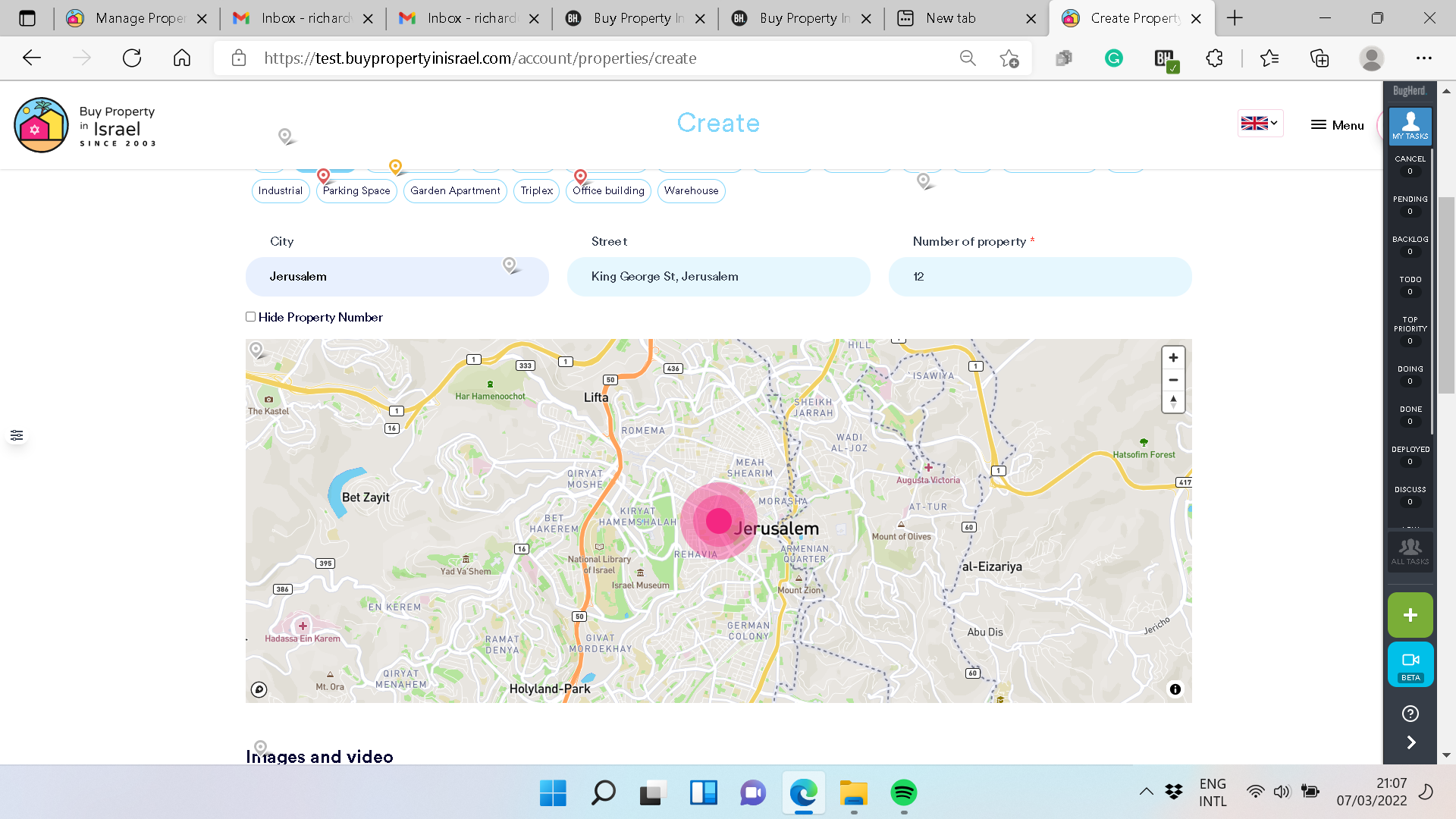Select the Warehouse property type

(691, 191)
